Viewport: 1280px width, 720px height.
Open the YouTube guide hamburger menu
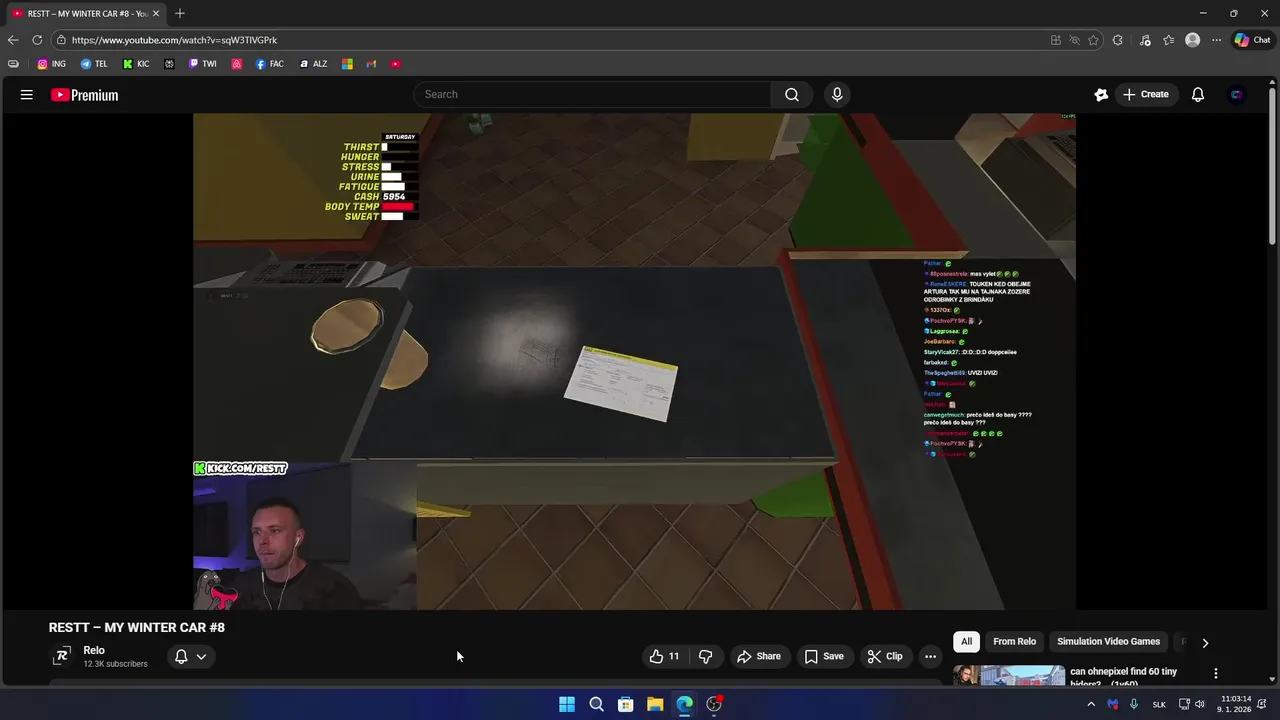[27, 95]
